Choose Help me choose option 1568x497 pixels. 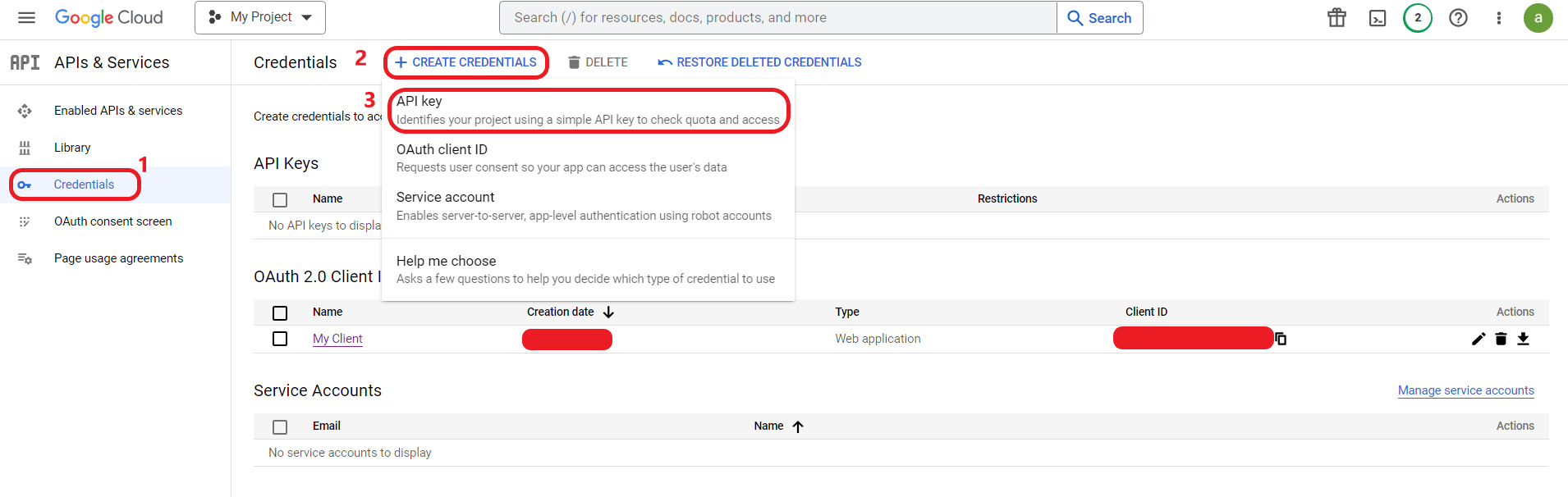(x=588, y=269)
